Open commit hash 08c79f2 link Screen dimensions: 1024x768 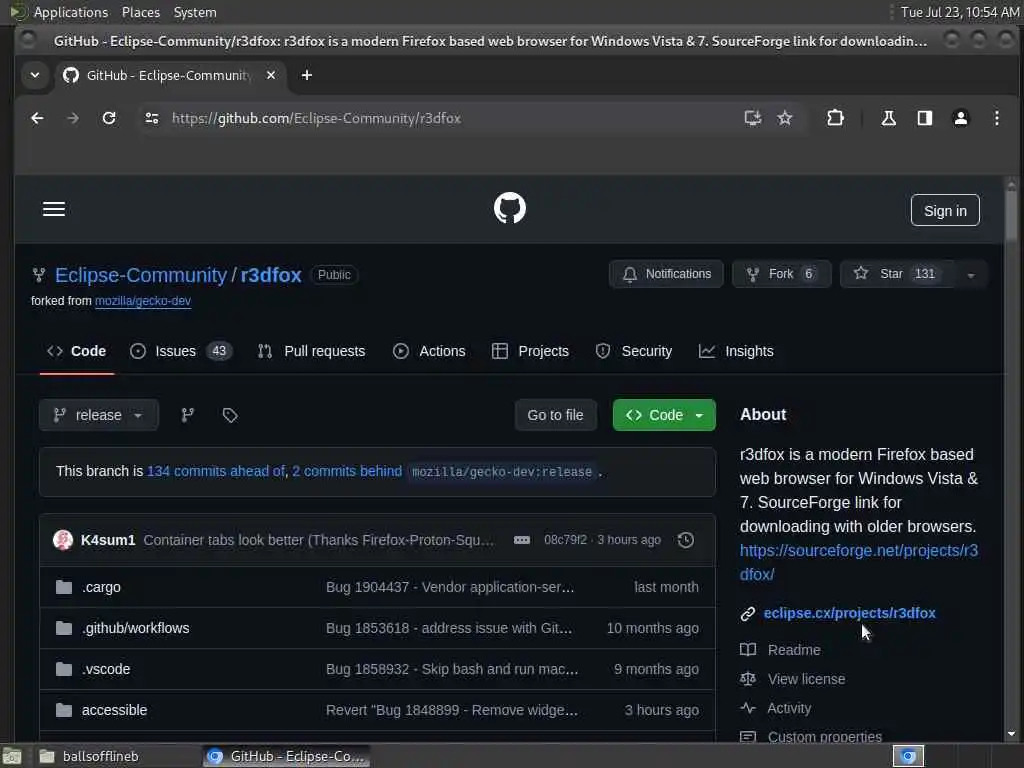[565, 540]
